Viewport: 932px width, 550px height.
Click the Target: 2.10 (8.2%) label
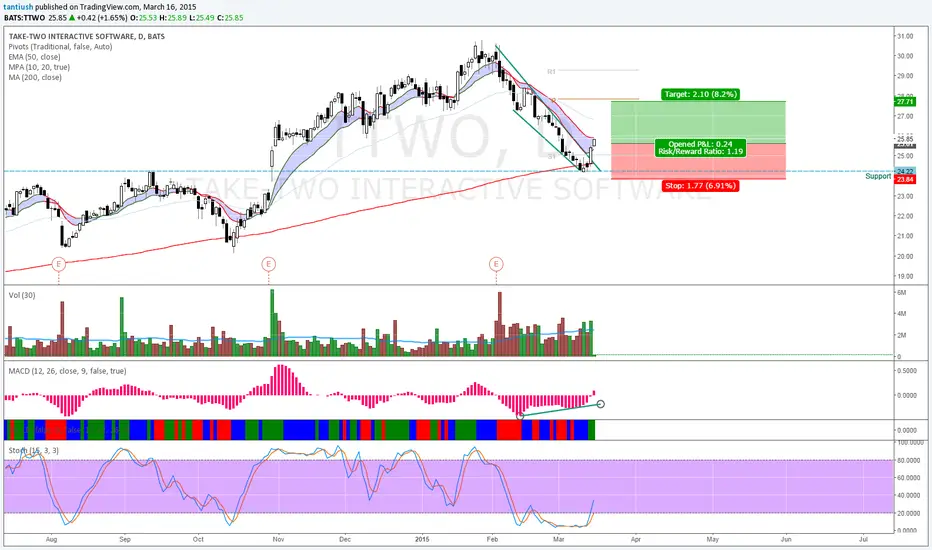(x=701, y=94)
